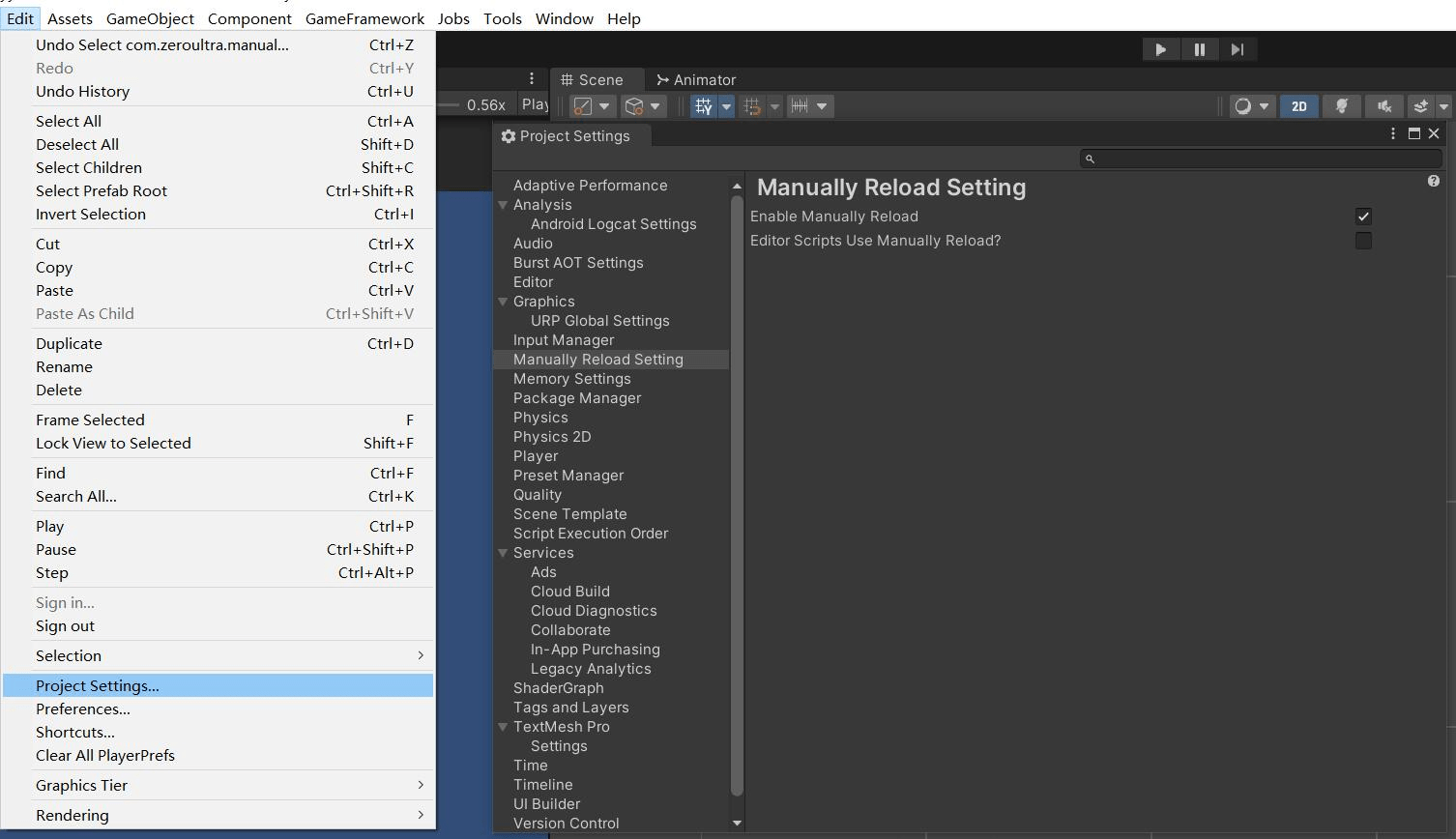Open the GameObject menu
Screen dimensions: 1456x839
pyautogui.click(x=150, y=18)
